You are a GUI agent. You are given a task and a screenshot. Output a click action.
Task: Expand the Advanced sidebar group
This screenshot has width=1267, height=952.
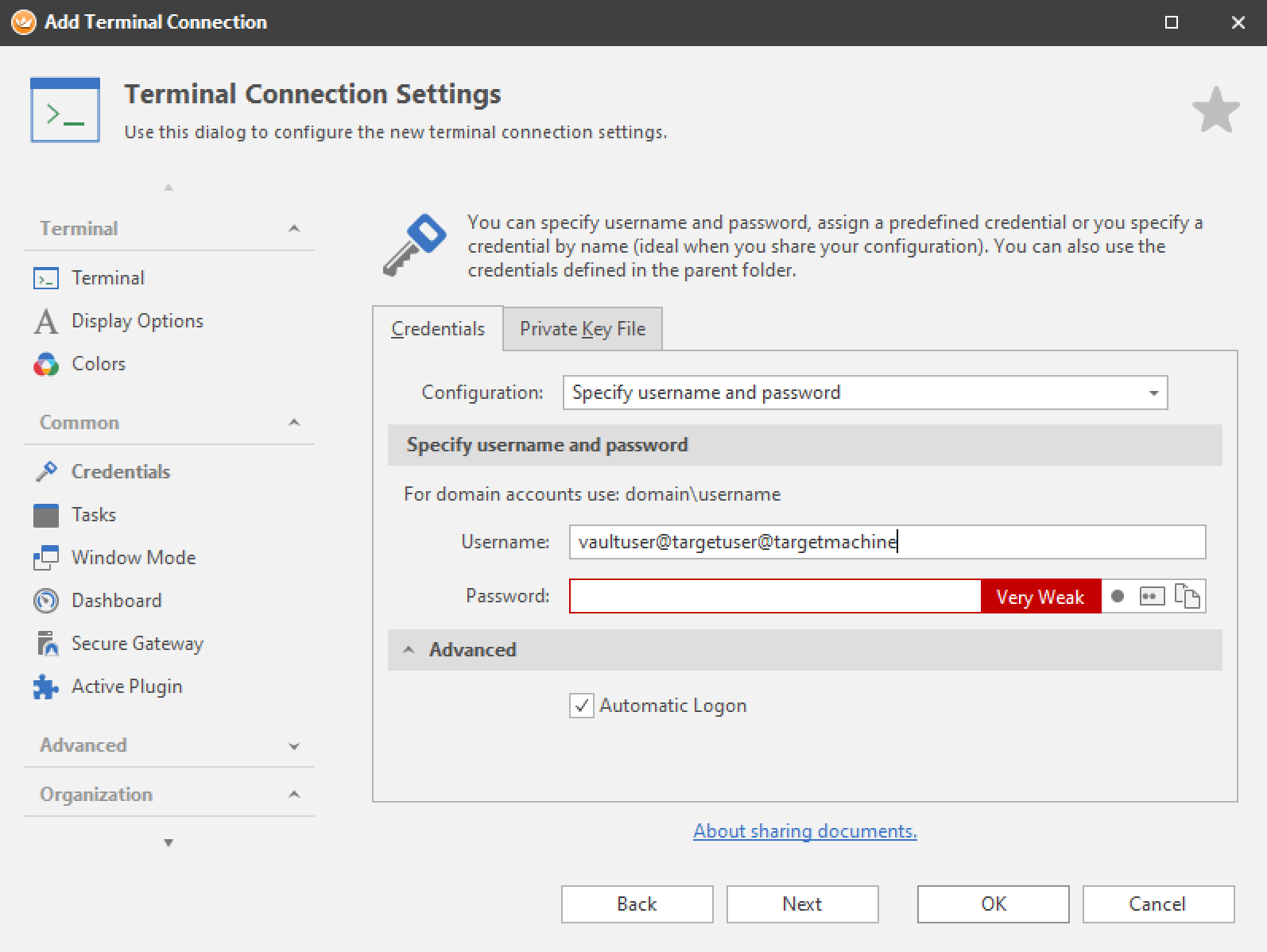coord(293,746)
